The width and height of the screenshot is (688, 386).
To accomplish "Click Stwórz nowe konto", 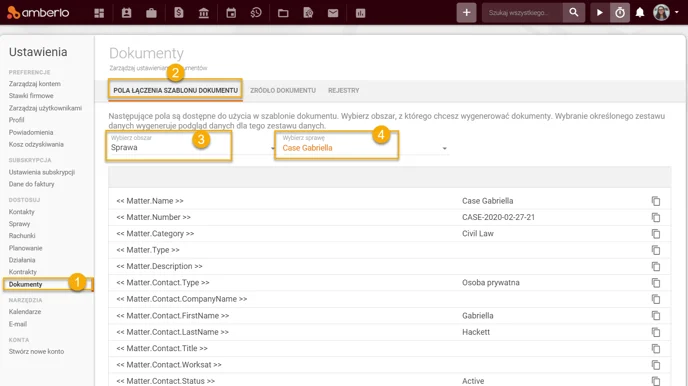I will [36, 351].
